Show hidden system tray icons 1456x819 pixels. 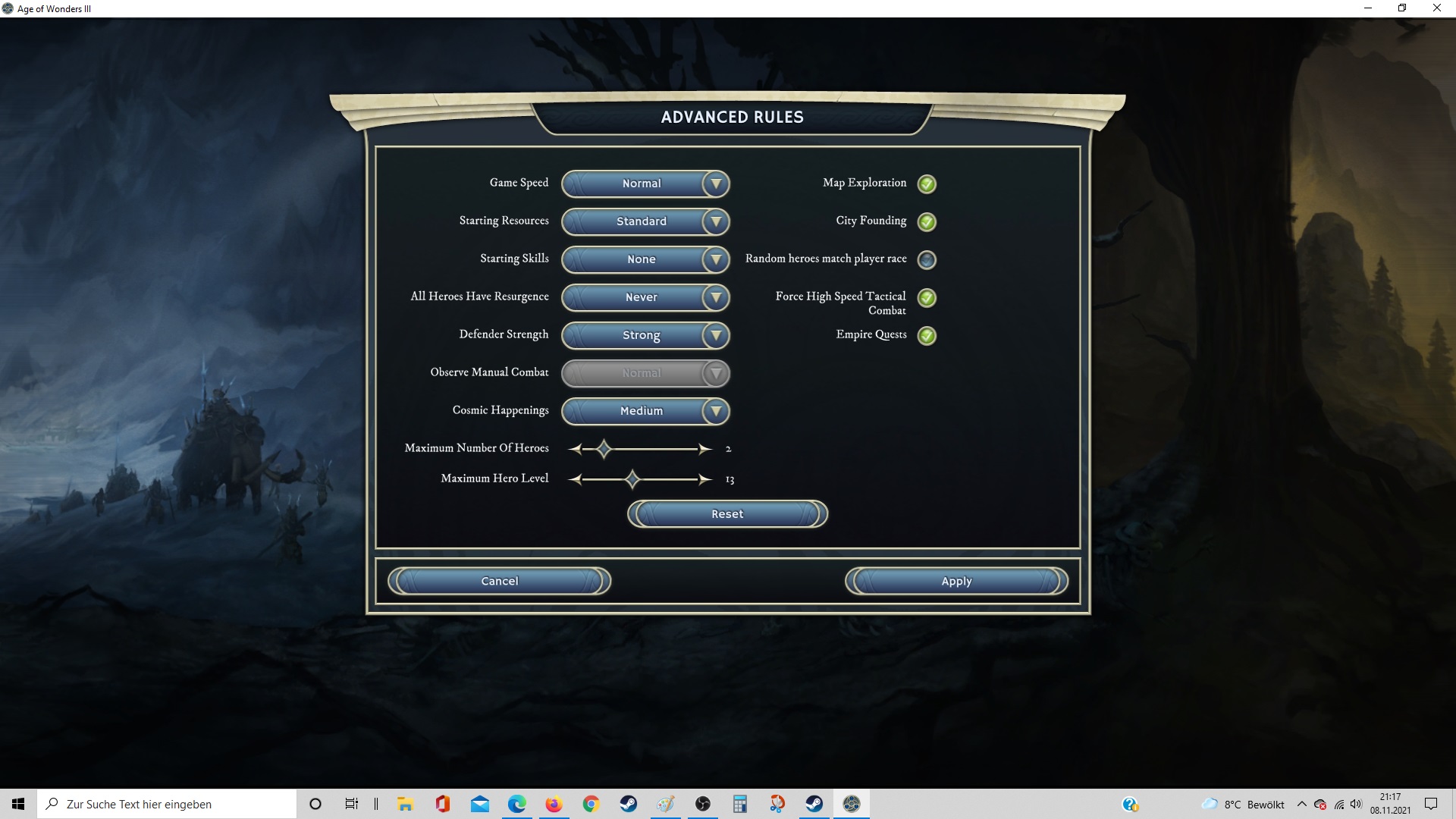pos(1301,804)
